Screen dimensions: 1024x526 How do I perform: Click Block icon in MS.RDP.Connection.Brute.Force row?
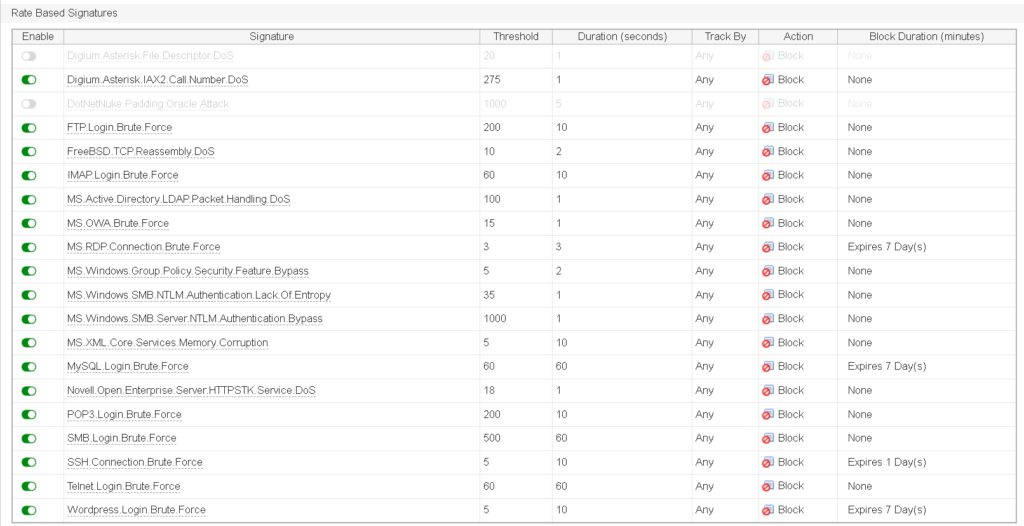768,247
